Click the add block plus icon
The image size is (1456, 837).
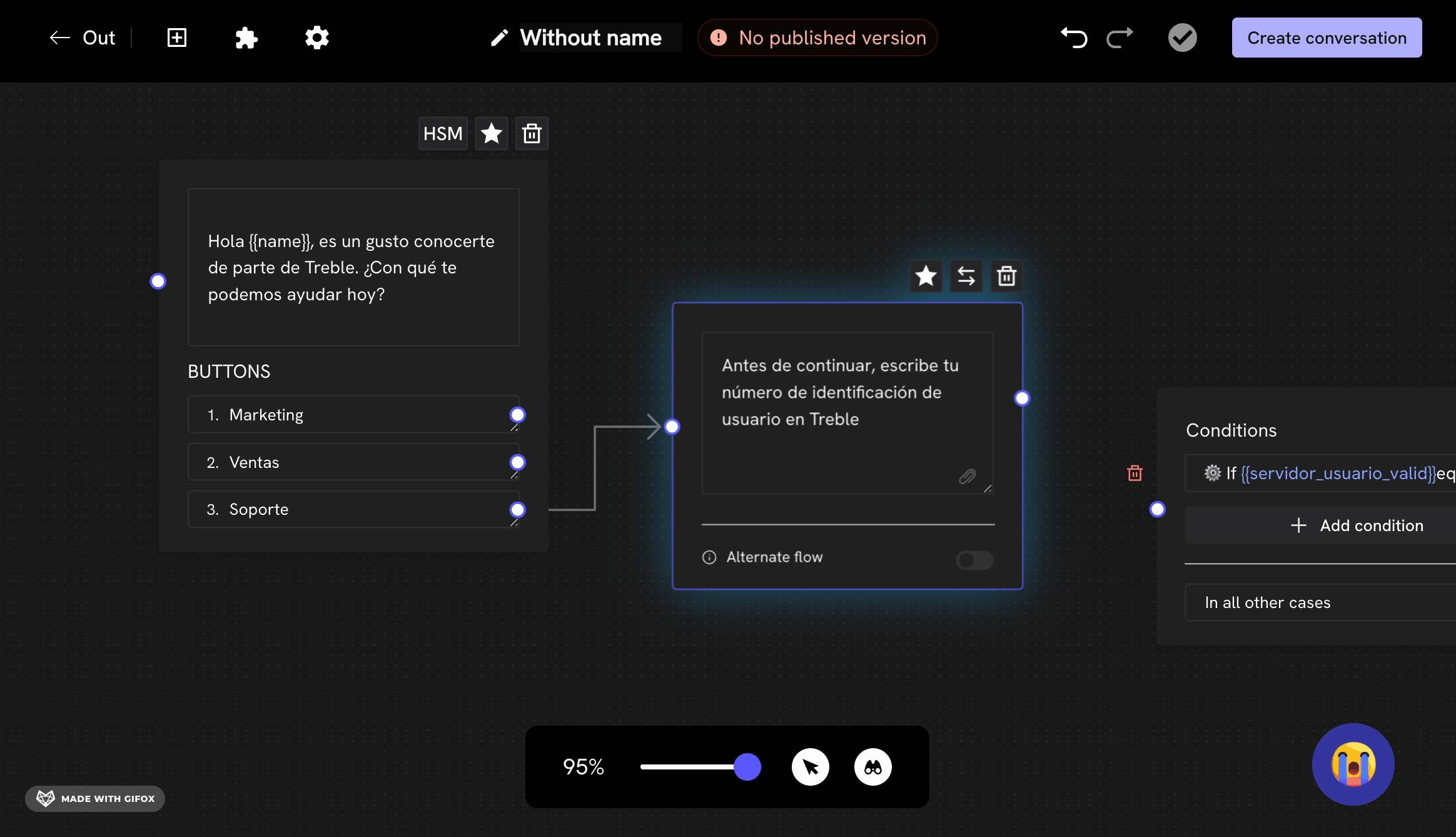tap(177, 38)
